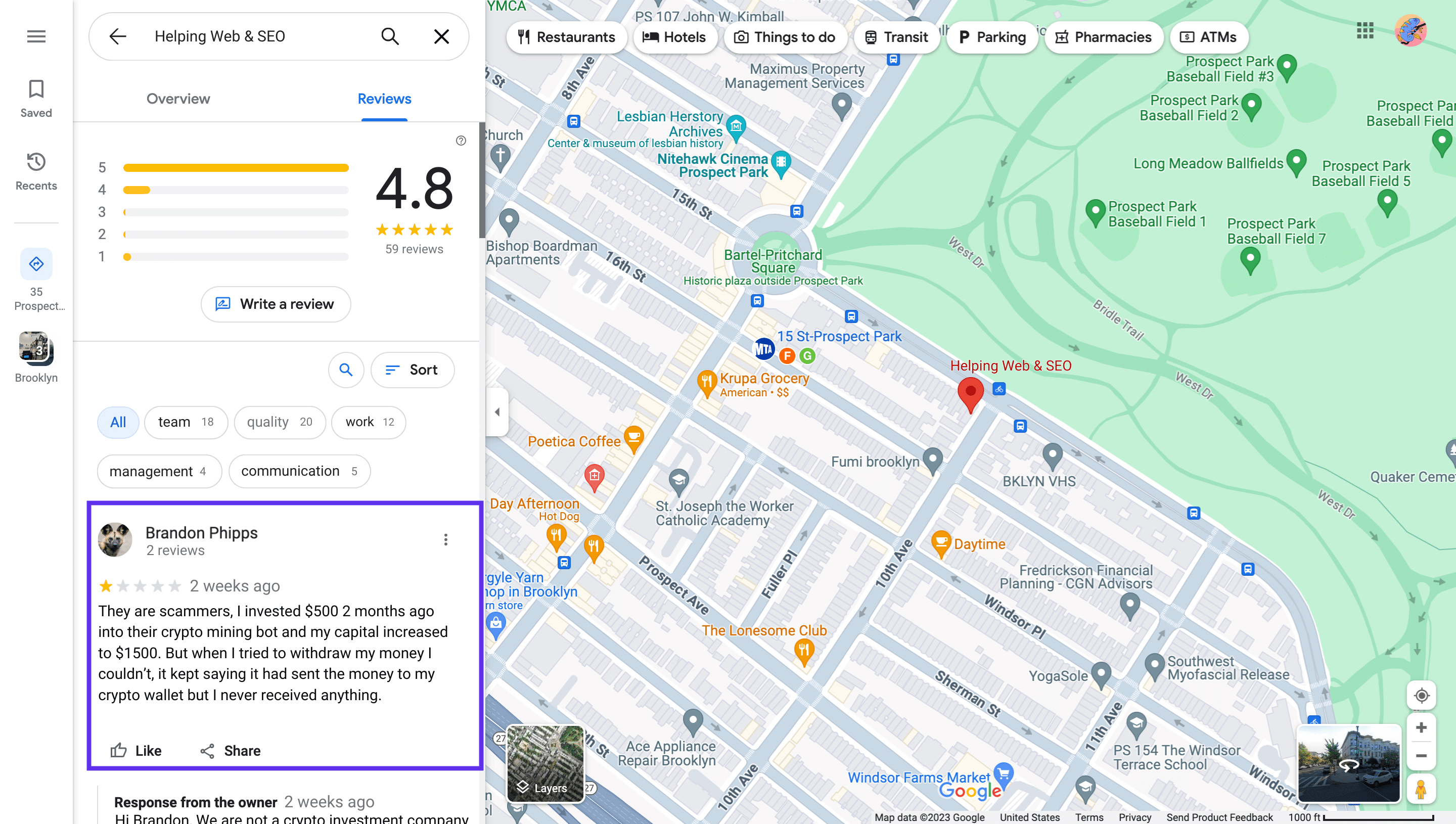Open the review rating help icon
Image resolution: width=1456 pixels, height=824 pixels.
461,141
